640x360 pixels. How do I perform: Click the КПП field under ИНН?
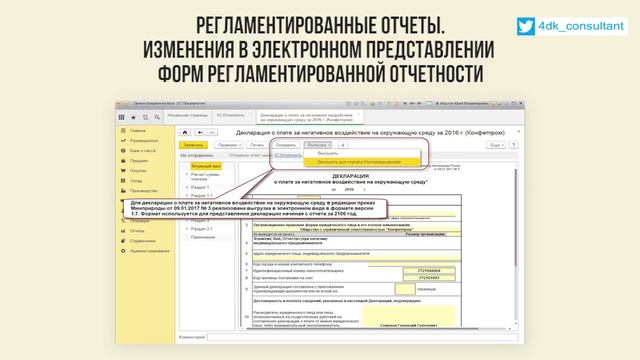coord(429,278)
